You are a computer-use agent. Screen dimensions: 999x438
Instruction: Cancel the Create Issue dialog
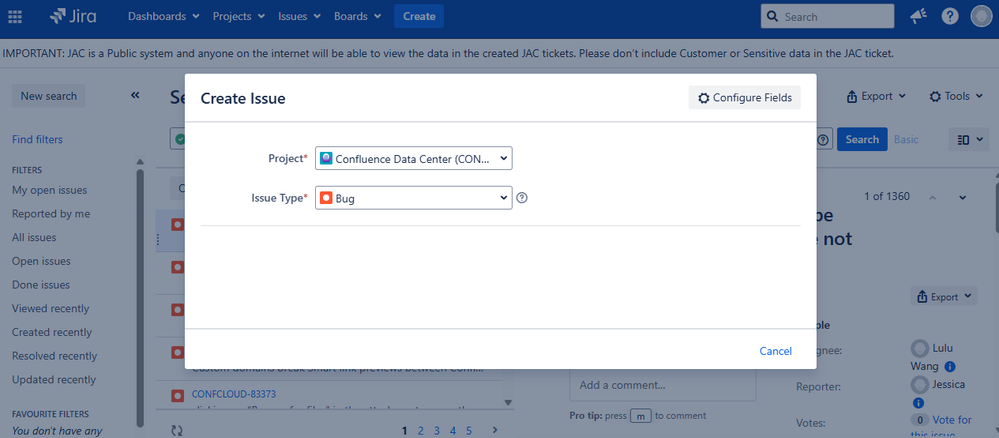coord(775,351)
